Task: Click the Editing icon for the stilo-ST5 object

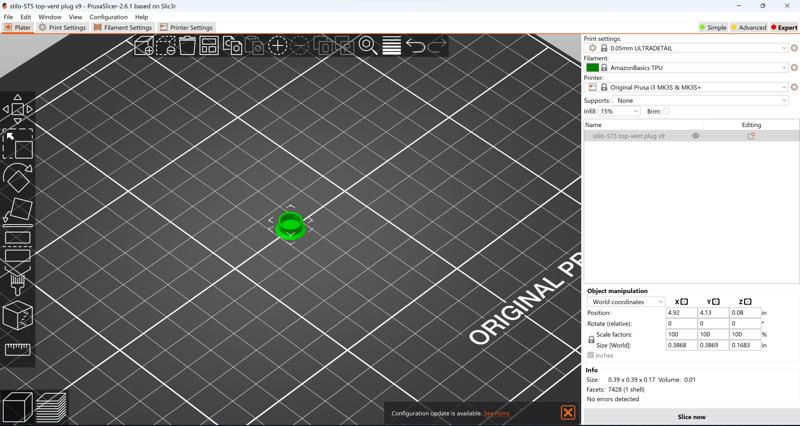Action: (x=751, y=136)
